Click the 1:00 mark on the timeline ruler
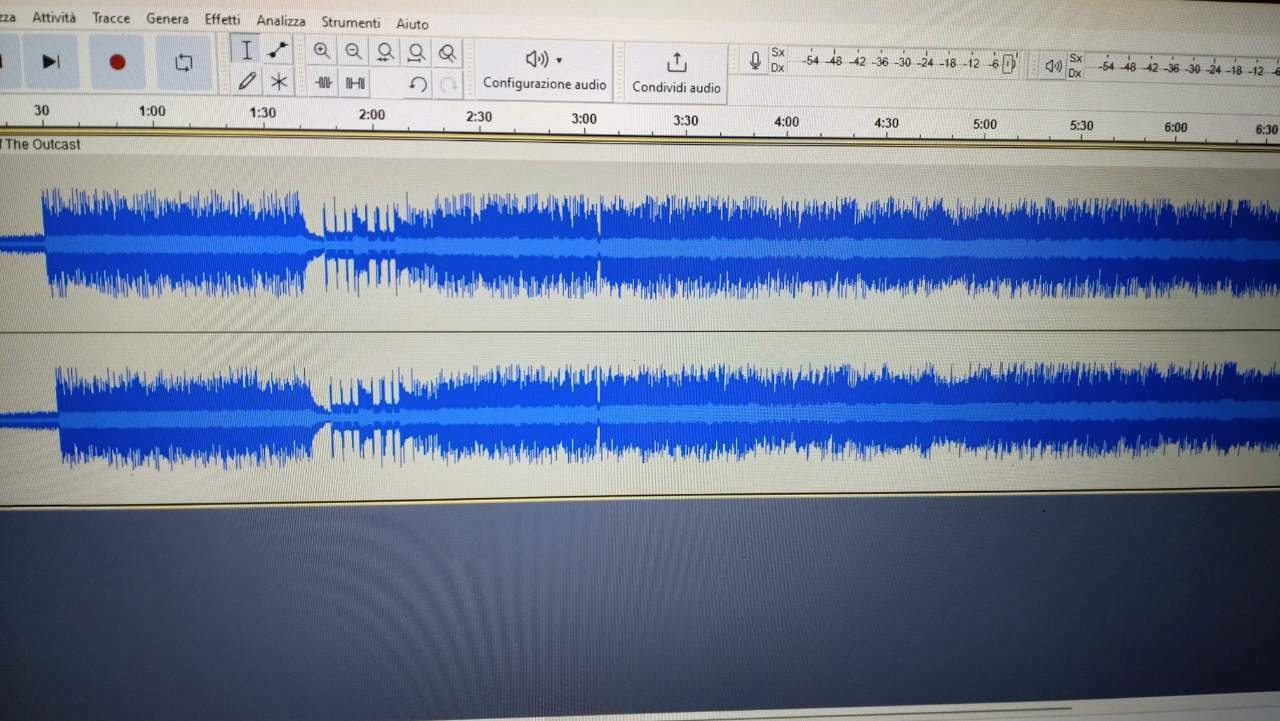1280x721 pixels. click(152, 111)
